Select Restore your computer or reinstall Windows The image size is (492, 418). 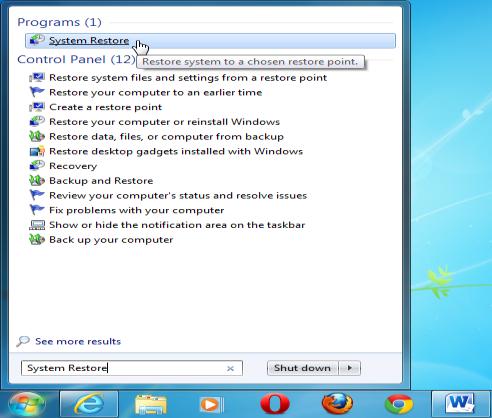(164, 122)
